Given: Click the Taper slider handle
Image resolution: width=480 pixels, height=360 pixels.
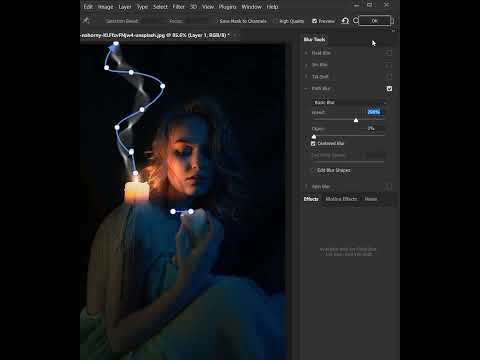Looking at the screenshot, I should 314,136.
